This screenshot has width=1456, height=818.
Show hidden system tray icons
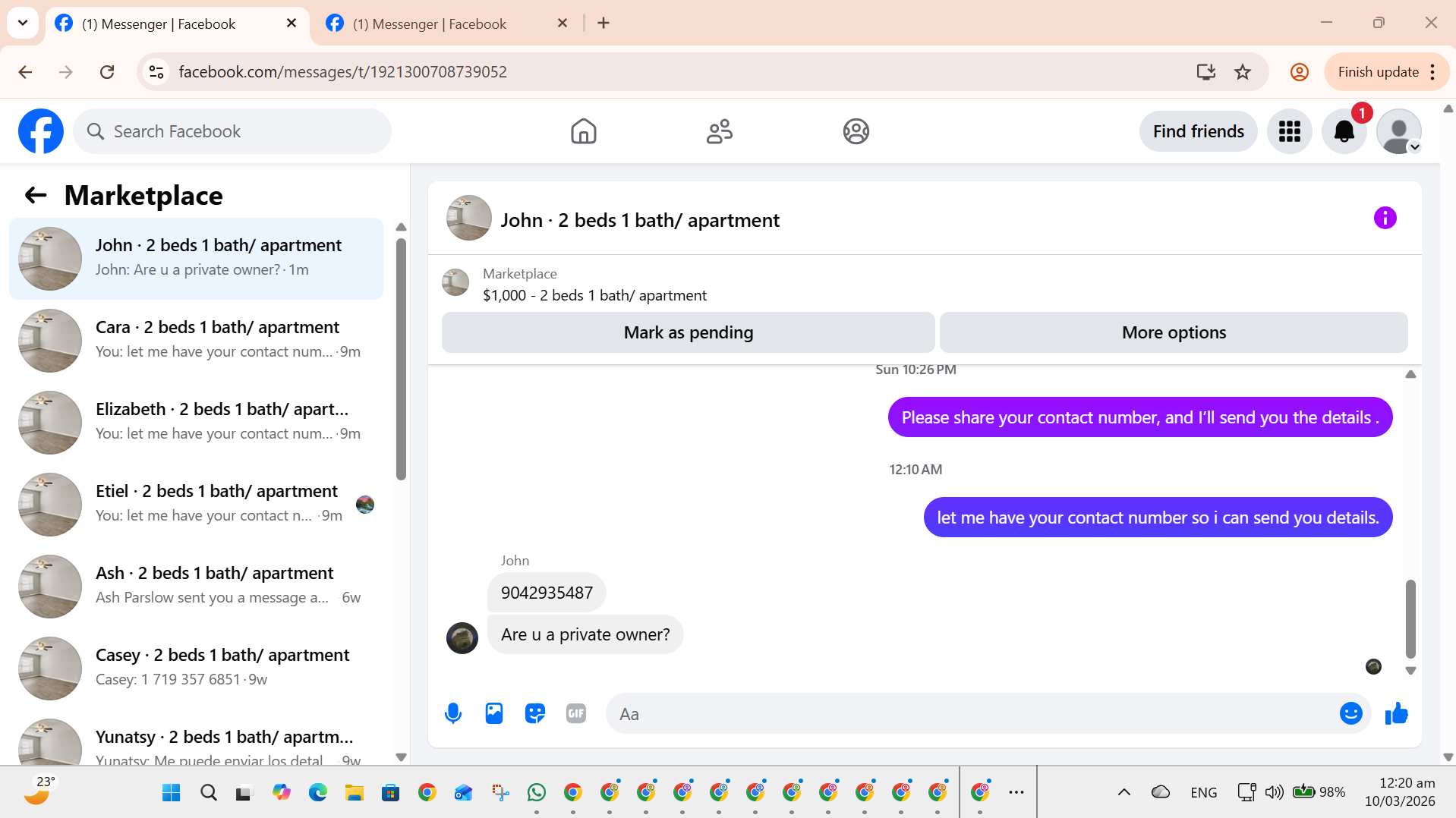pos(1124,792)
